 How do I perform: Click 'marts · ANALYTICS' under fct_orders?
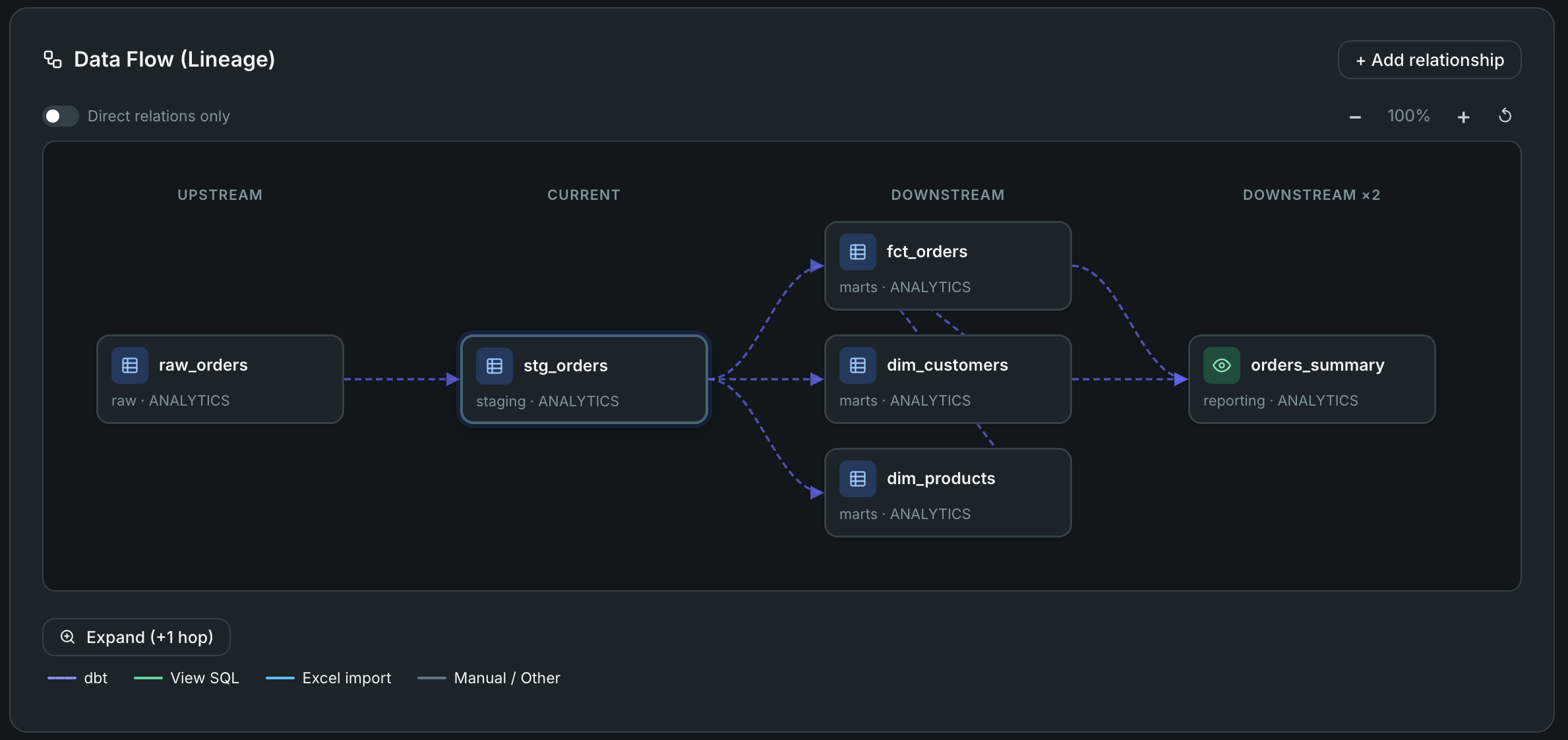(x=905, y=288)
